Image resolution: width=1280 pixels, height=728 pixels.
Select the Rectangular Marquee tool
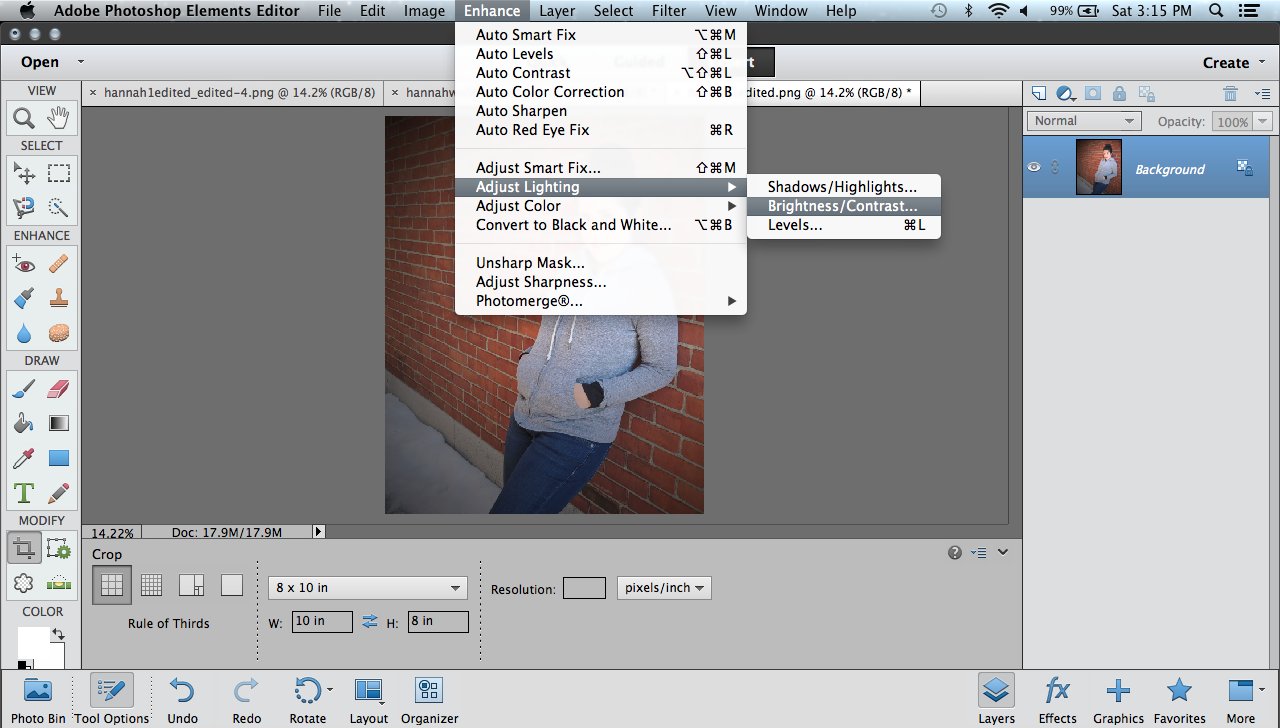[58, 173]
